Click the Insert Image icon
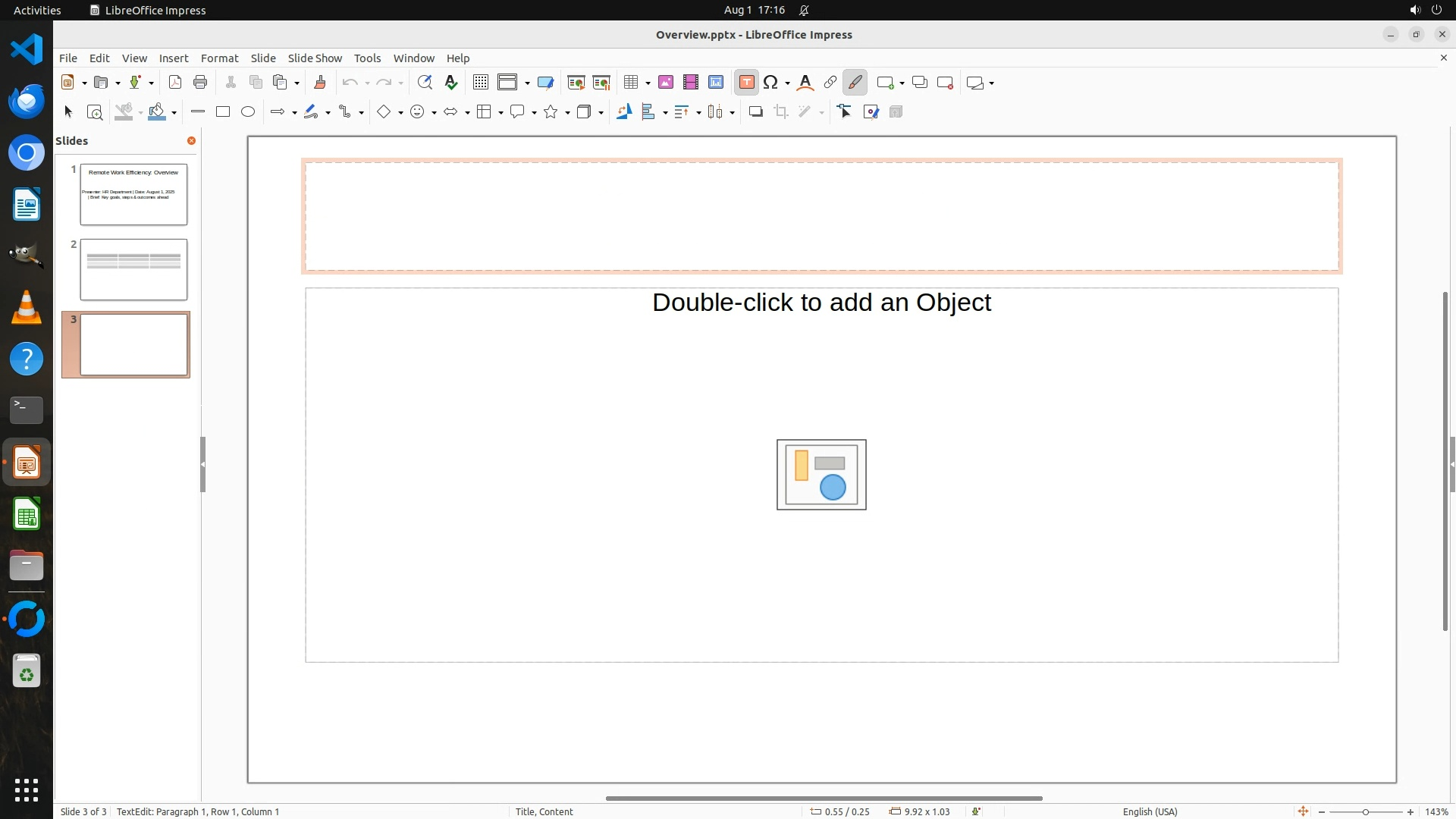This screenshot has width=1456, height=819. coord(666,83)
